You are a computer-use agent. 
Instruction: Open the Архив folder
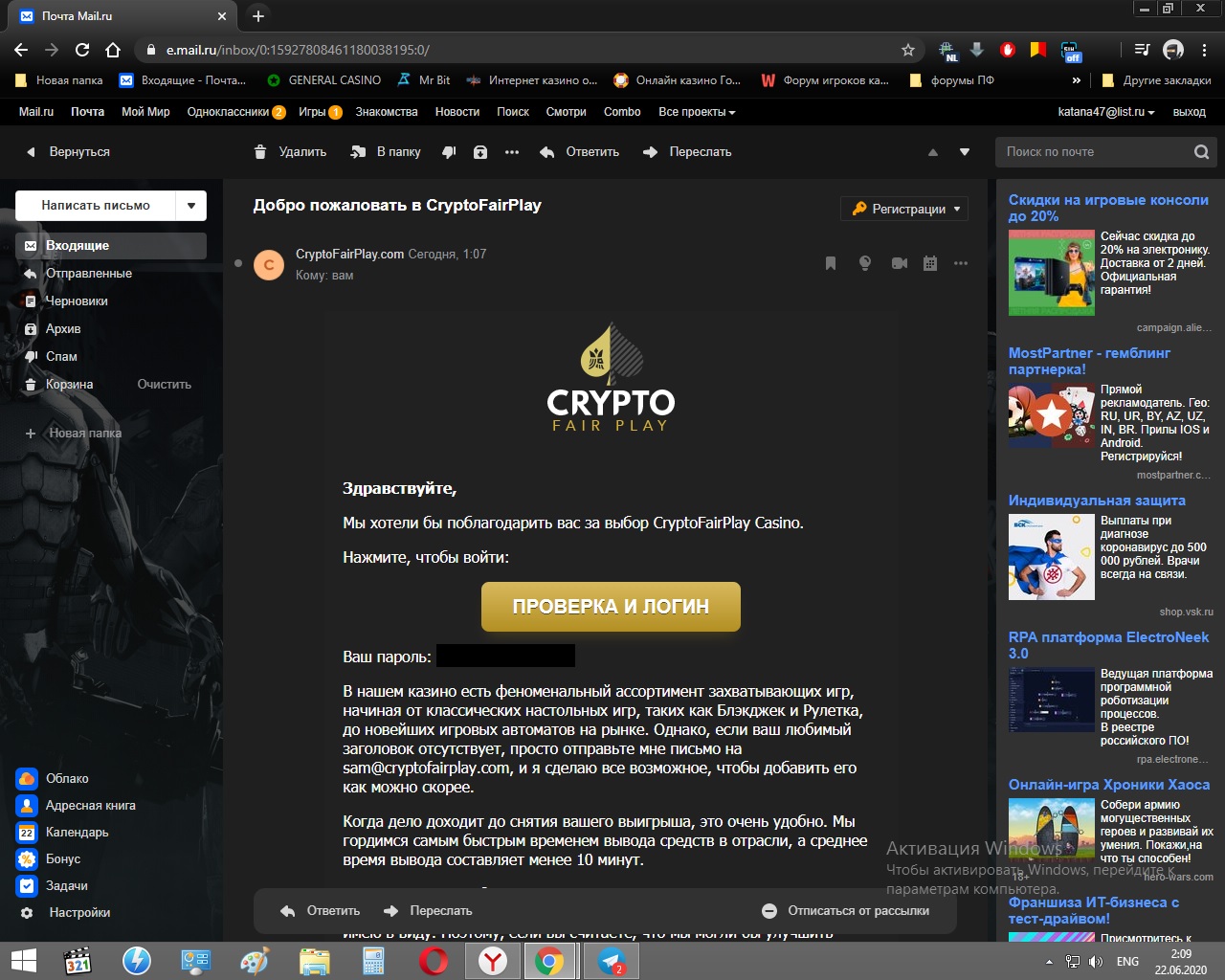[x=111, y=329]
